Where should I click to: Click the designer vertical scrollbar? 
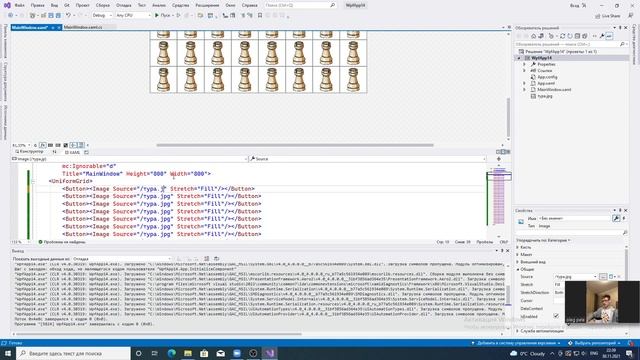coord(508,118)
